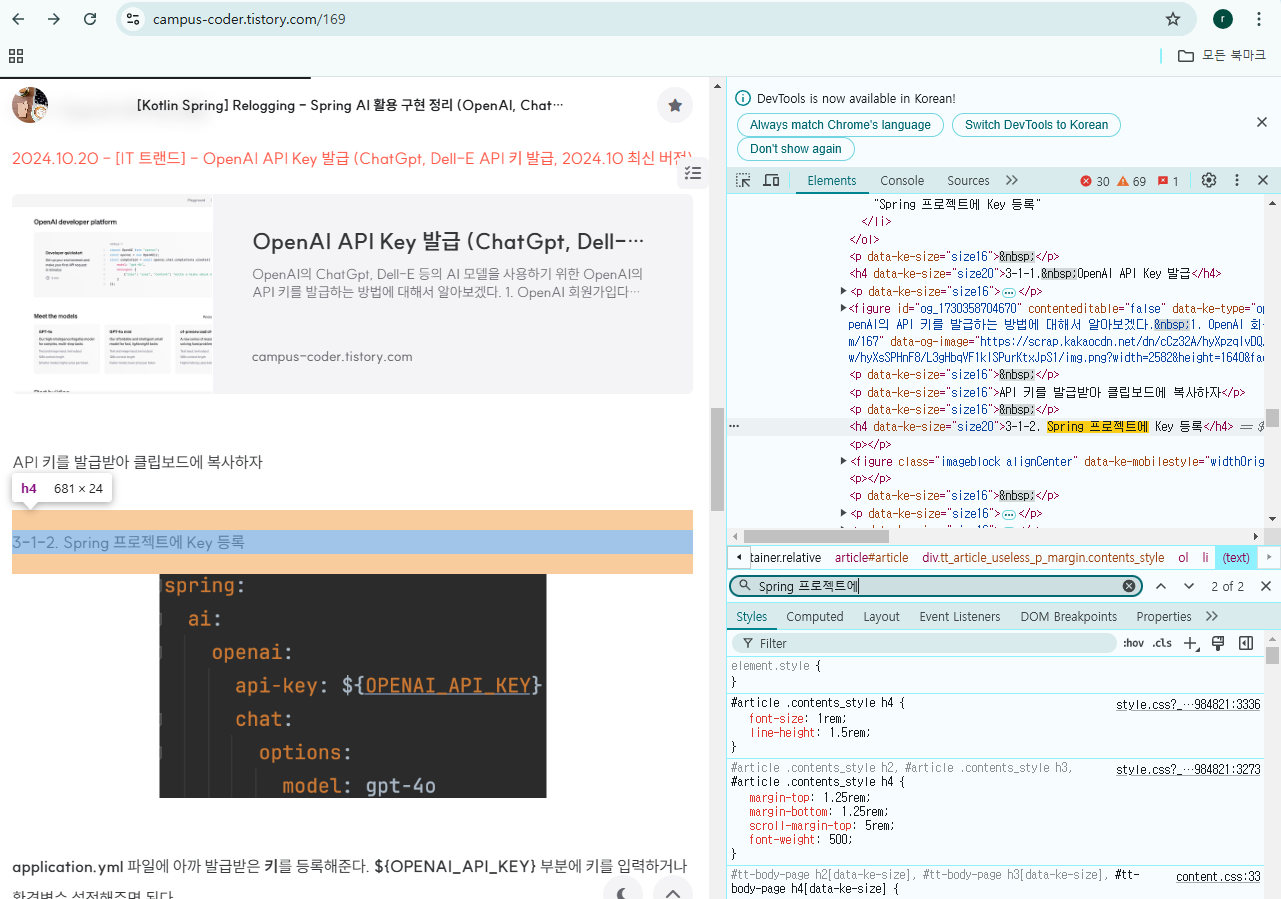The width and height of the screenshot is (1281, 899).
Task: Go to previous search result
Action: click(1161, 586)
